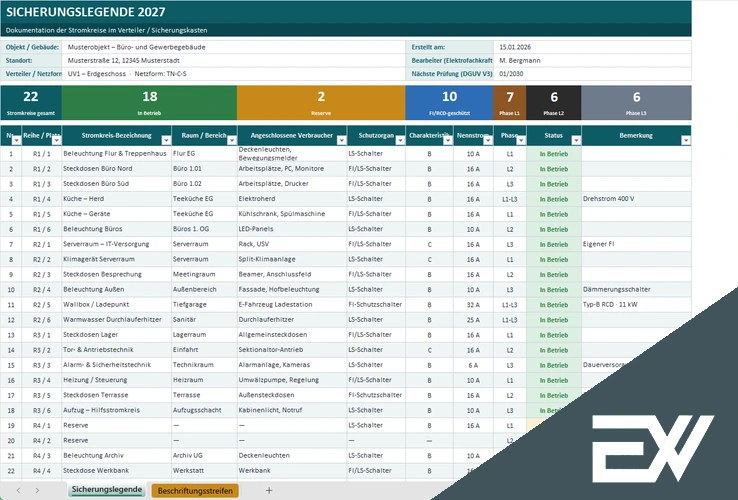Select the green In Betrieb tile showing 18
Viewport: 738px width, 500px height.
pos(149,103)
